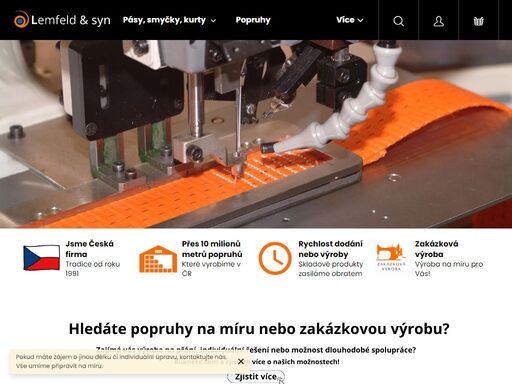Click 'Tradice od roku 1991' text

coord(93,269)
